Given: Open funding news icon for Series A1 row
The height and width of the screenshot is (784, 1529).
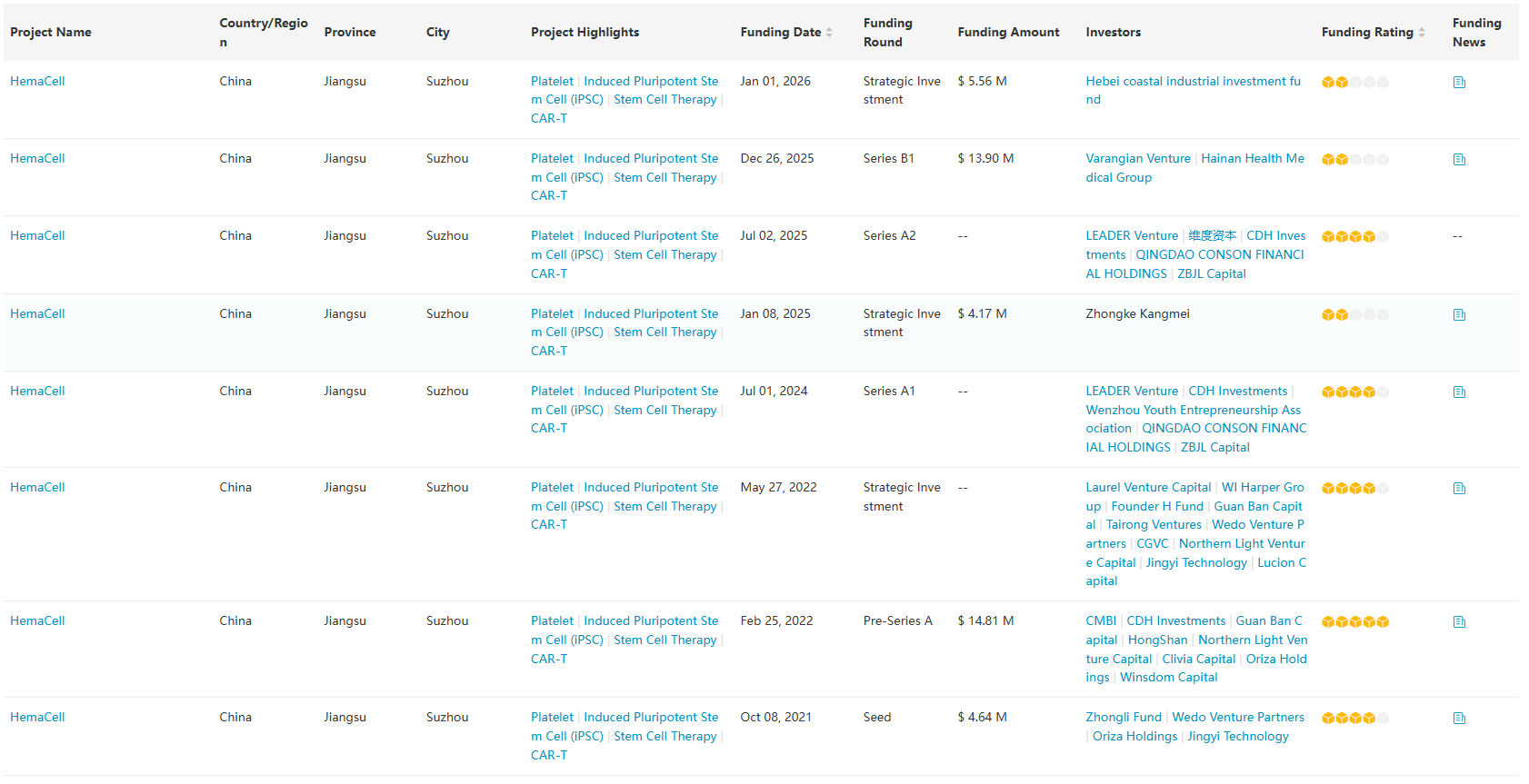Looking at the screenshot, I should pyautogui.click(x=1459, y=392).
